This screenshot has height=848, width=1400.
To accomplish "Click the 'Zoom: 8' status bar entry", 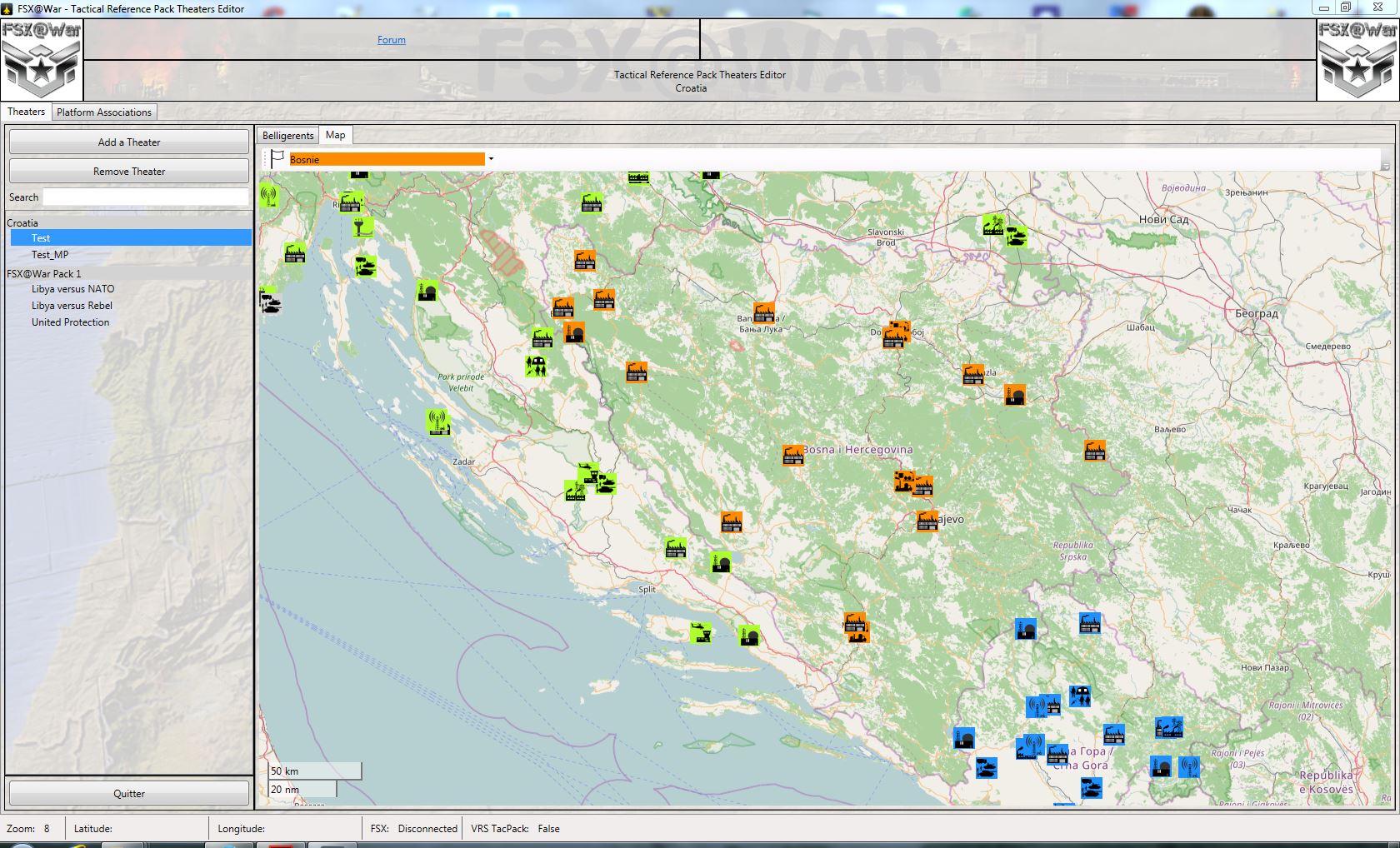I will click(x=28, y=829).
